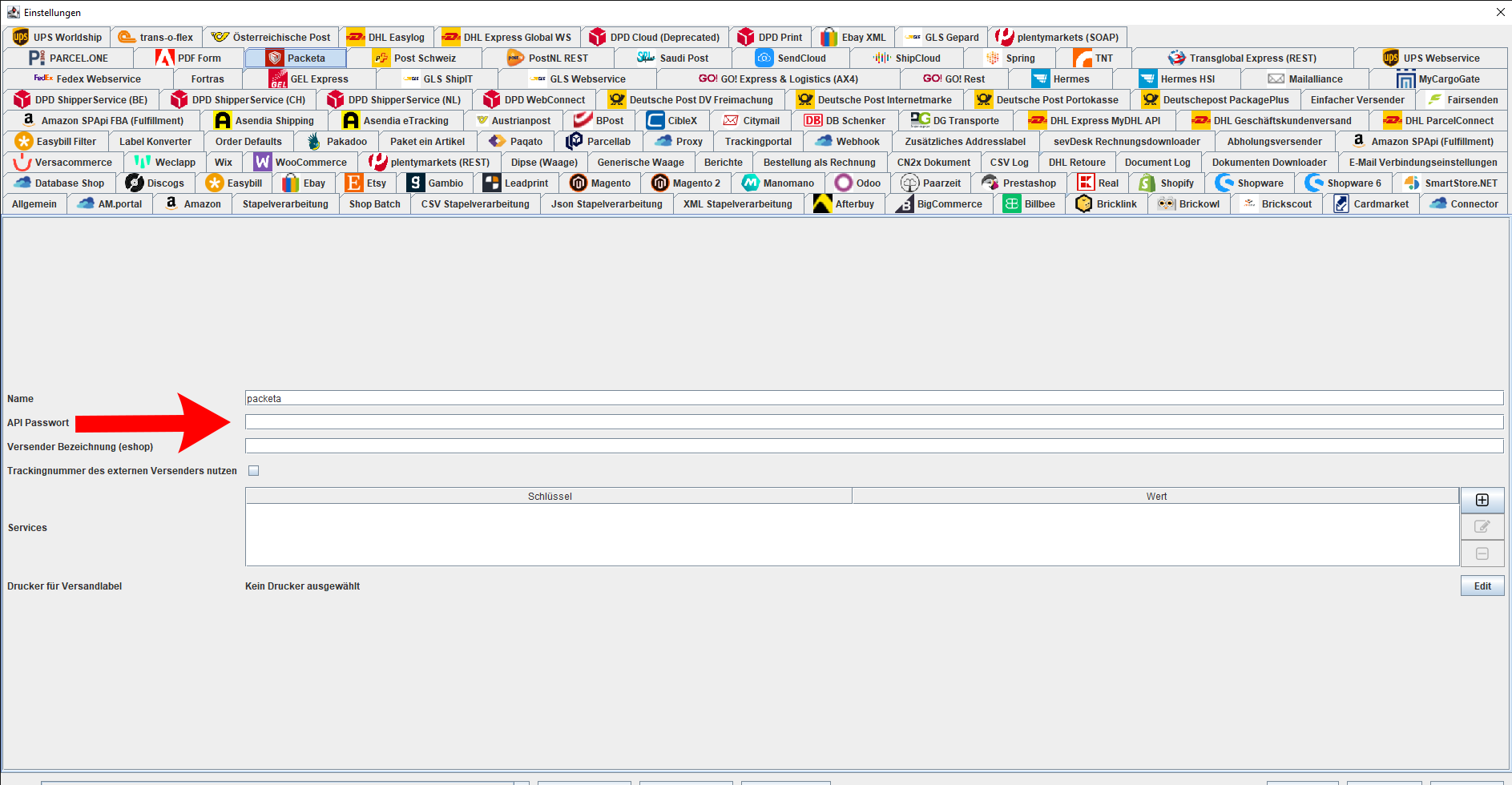
Task: Focus the Name input field
Action: point(874,398)
